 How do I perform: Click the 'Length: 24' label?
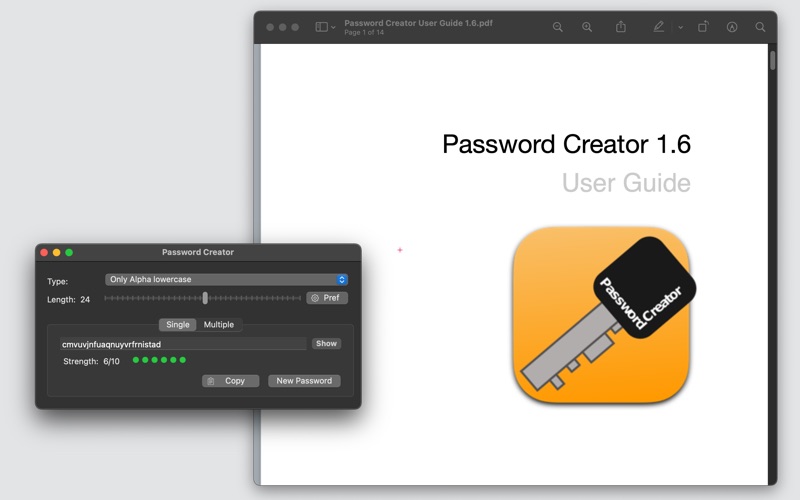pos(68,299)
